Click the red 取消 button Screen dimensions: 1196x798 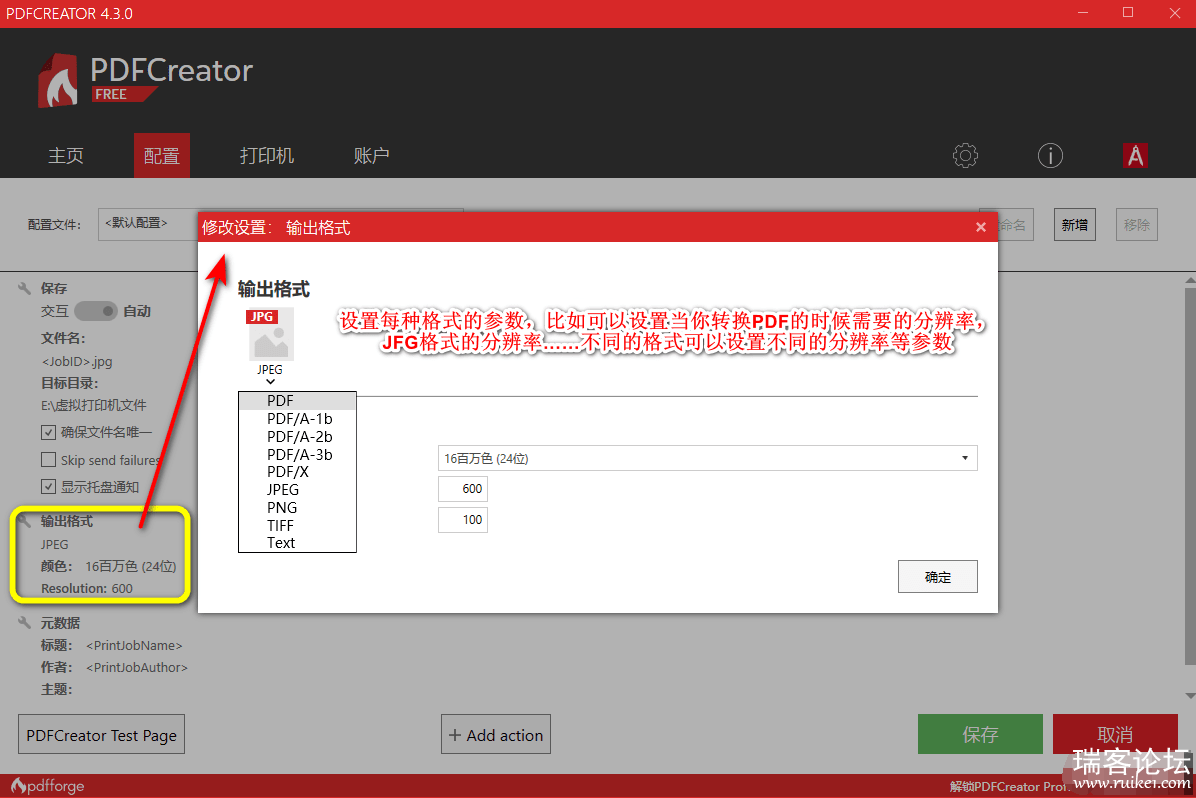pyautogui.click(x=1115, y=734)
